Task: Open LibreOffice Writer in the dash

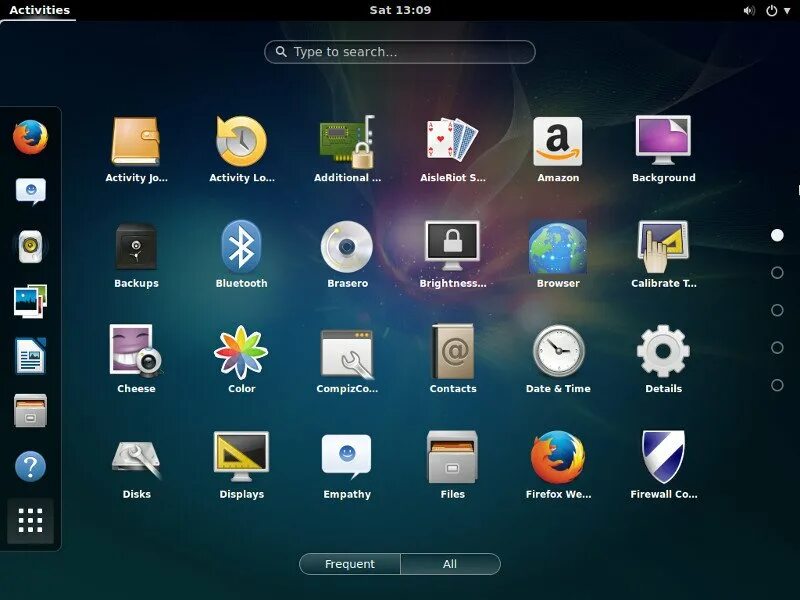Action: pyautogui.click(x=31, y=356)
